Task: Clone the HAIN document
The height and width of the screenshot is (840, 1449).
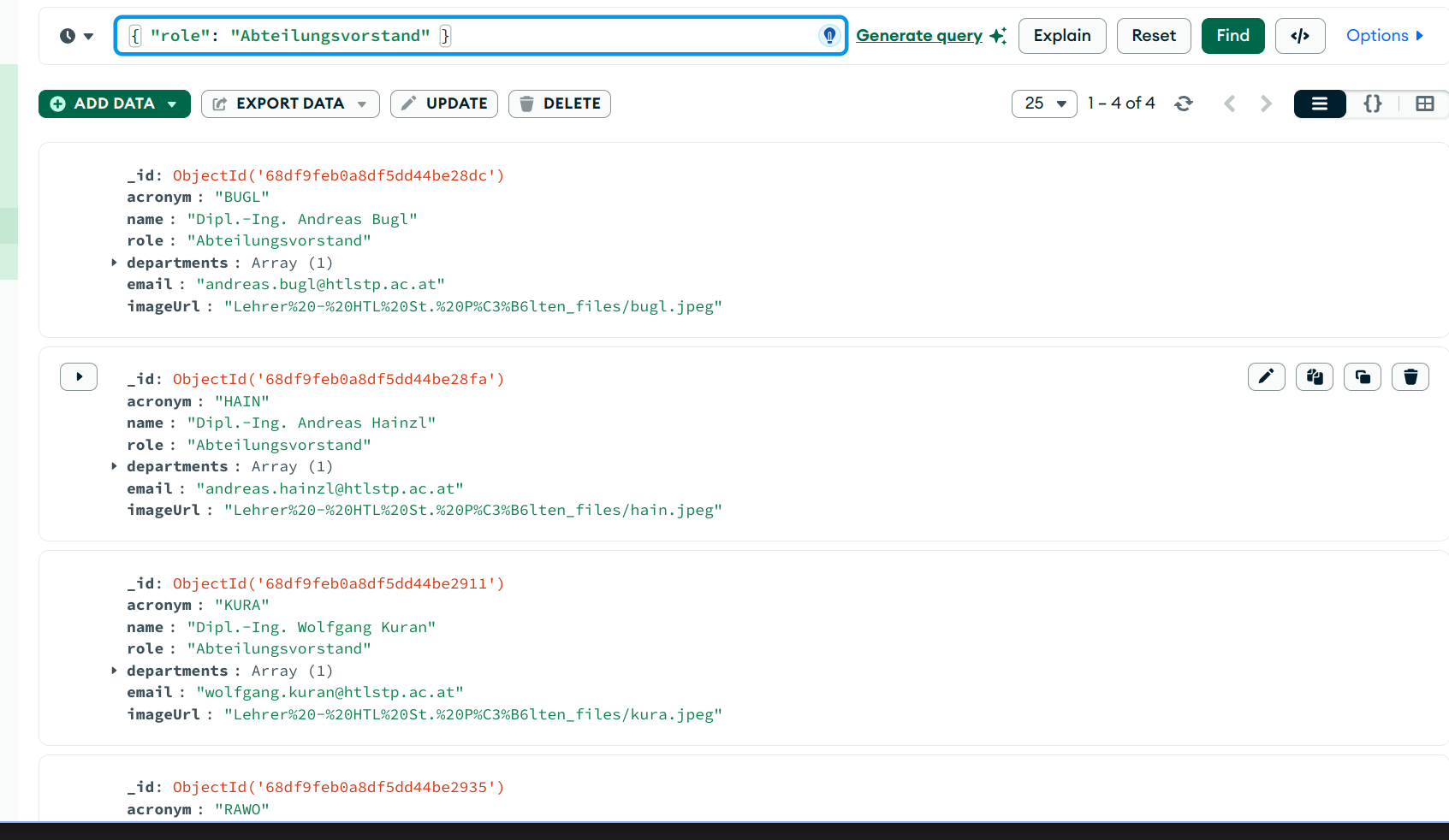Action: tap(1362, 376)
